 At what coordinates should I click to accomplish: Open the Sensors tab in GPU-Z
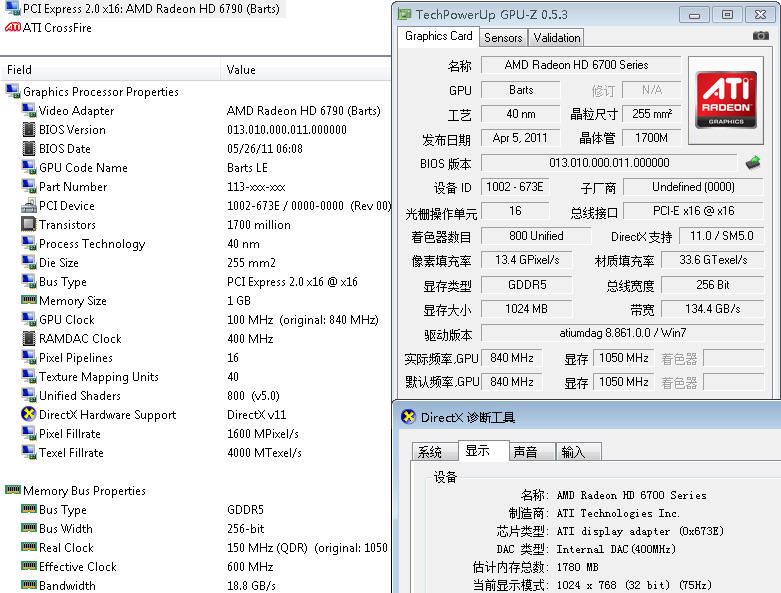pos(503,38)
